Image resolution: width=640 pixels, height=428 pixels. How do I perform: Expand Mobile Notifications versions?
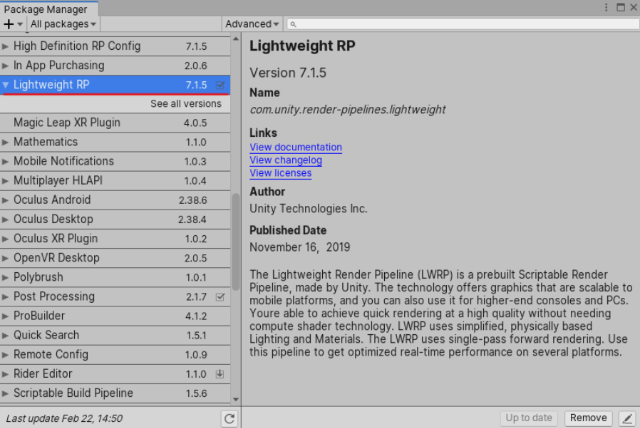(5, 161)
